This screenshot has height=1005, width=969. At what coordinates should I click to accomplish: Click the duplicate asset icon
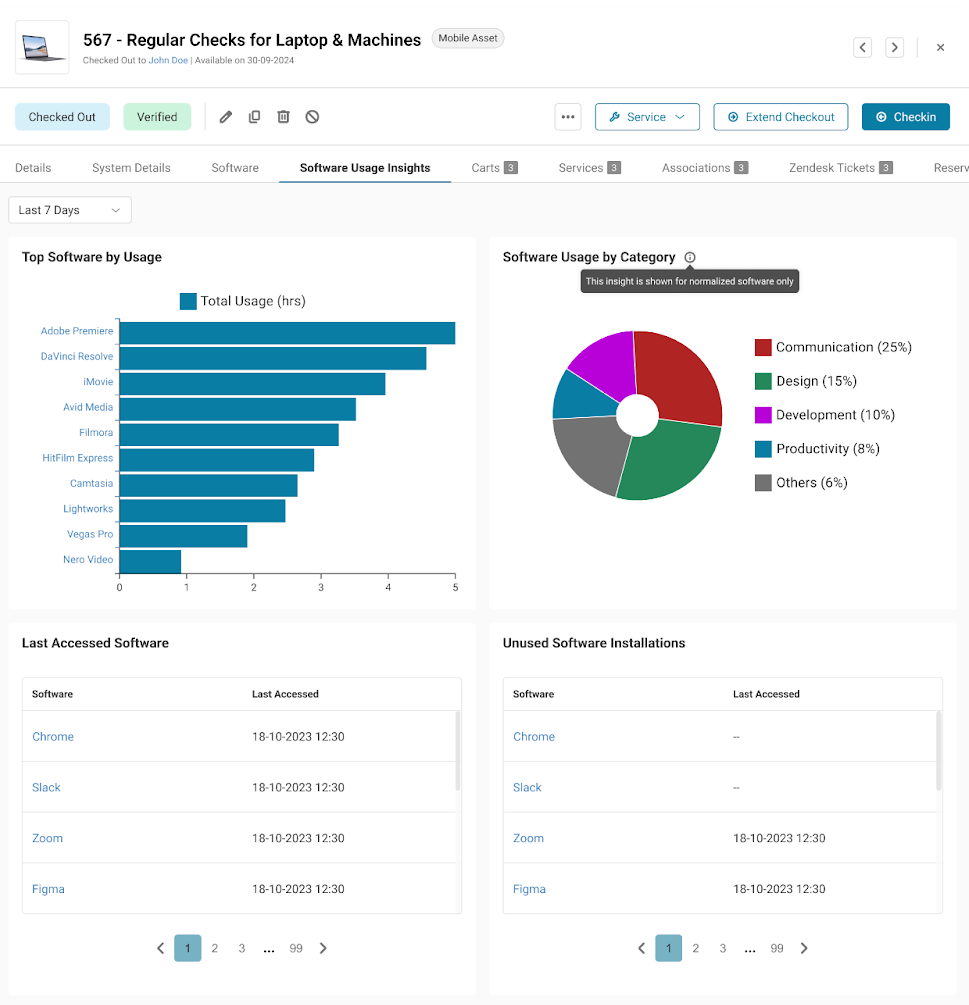254,117
